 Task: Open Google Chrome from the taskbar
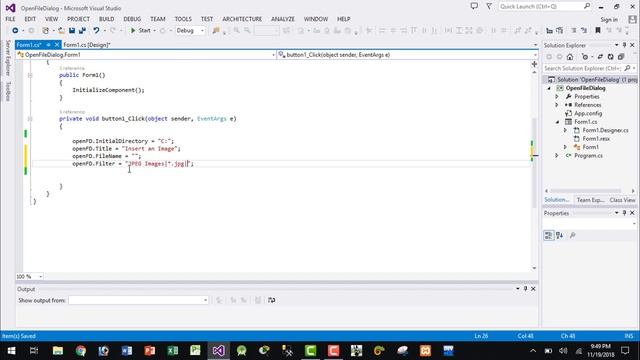pyautogui.click(x=81, y=351)
